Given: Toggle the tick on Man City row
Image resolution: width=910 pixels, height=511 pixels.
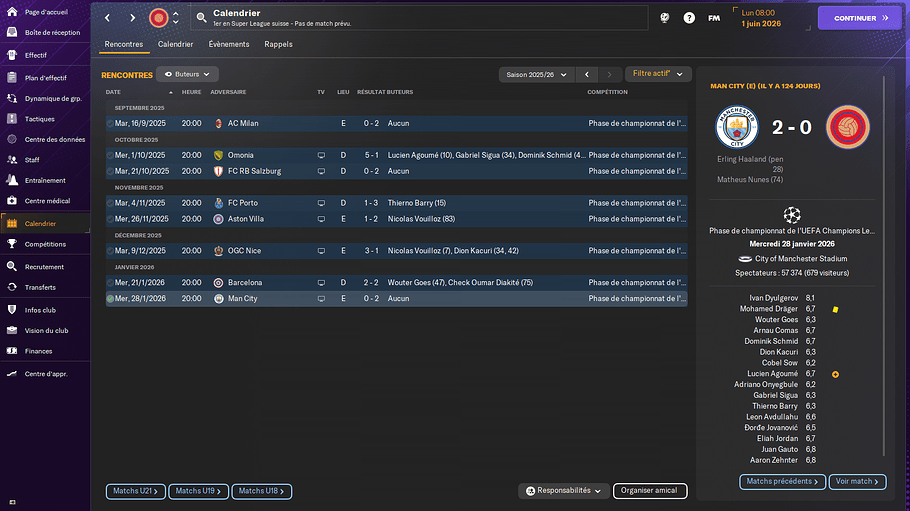Looking at the screenshot, I should (x=110, y=298).
